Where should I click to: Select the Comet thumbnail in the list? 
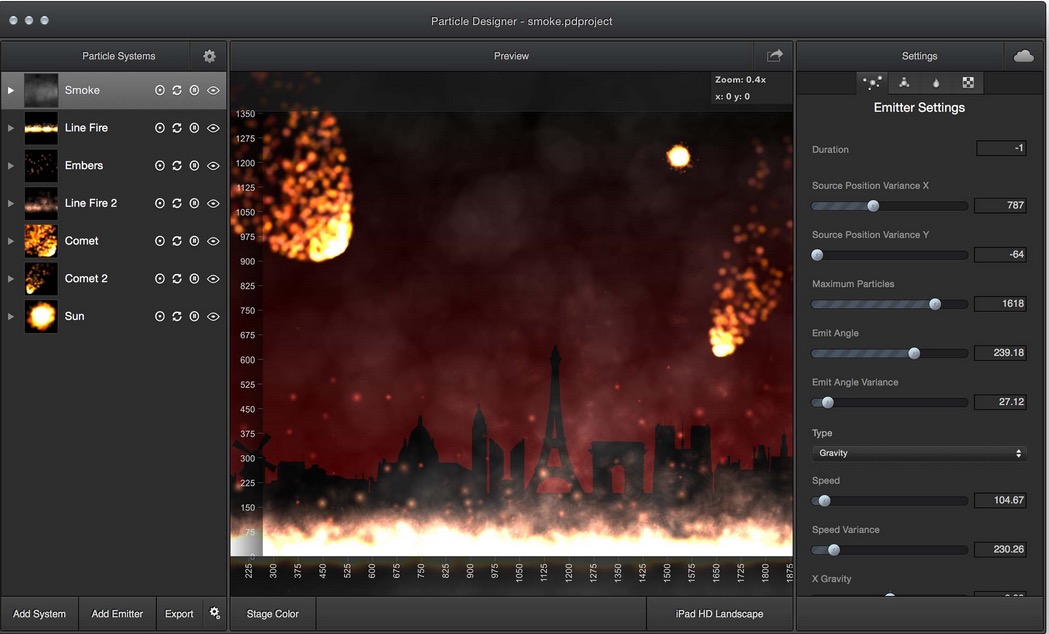41,241
